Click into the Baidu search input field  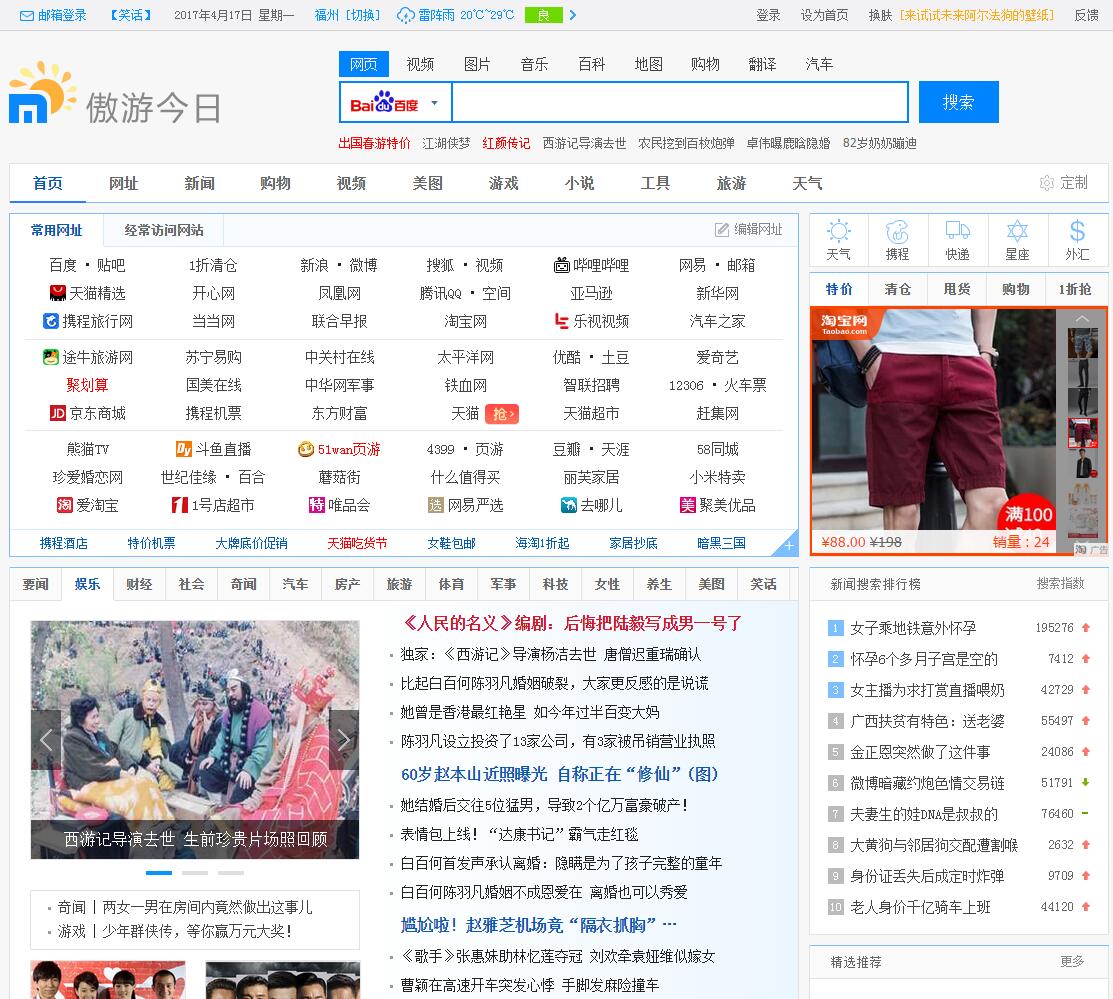pyautogui.click(x=679, y=103)
